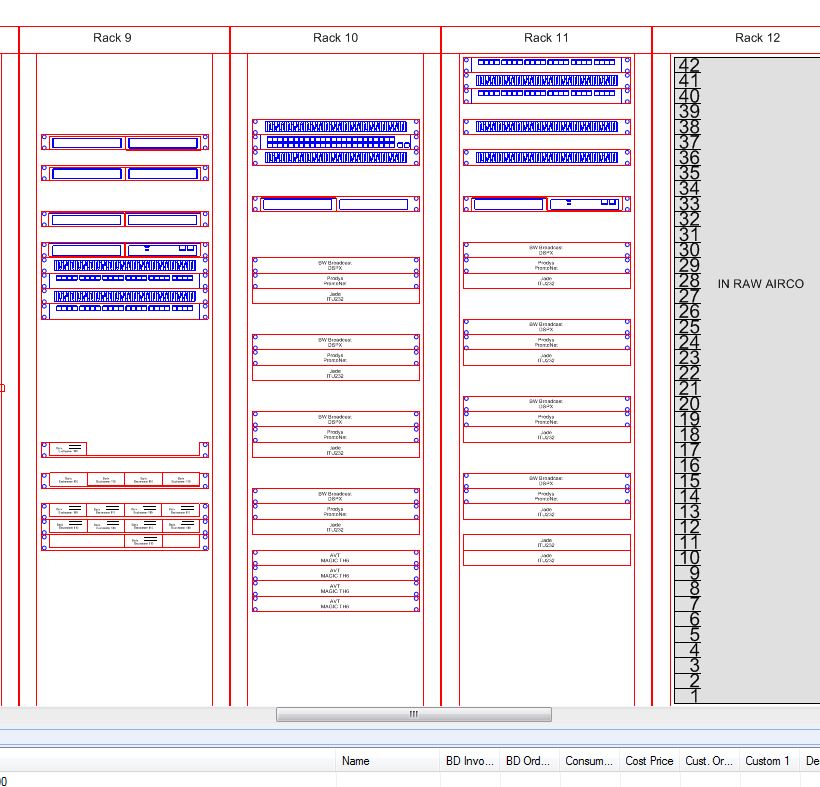
Task: Click the BD Invo... column header
Action: [x=470, y=761]
